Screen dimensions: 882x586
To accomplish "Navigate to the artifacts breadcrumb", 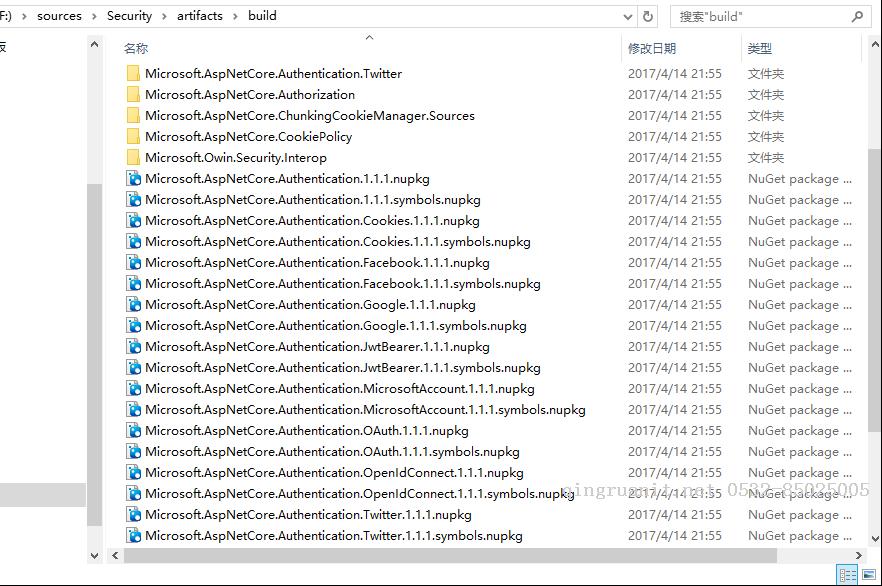I will (200, 16).
